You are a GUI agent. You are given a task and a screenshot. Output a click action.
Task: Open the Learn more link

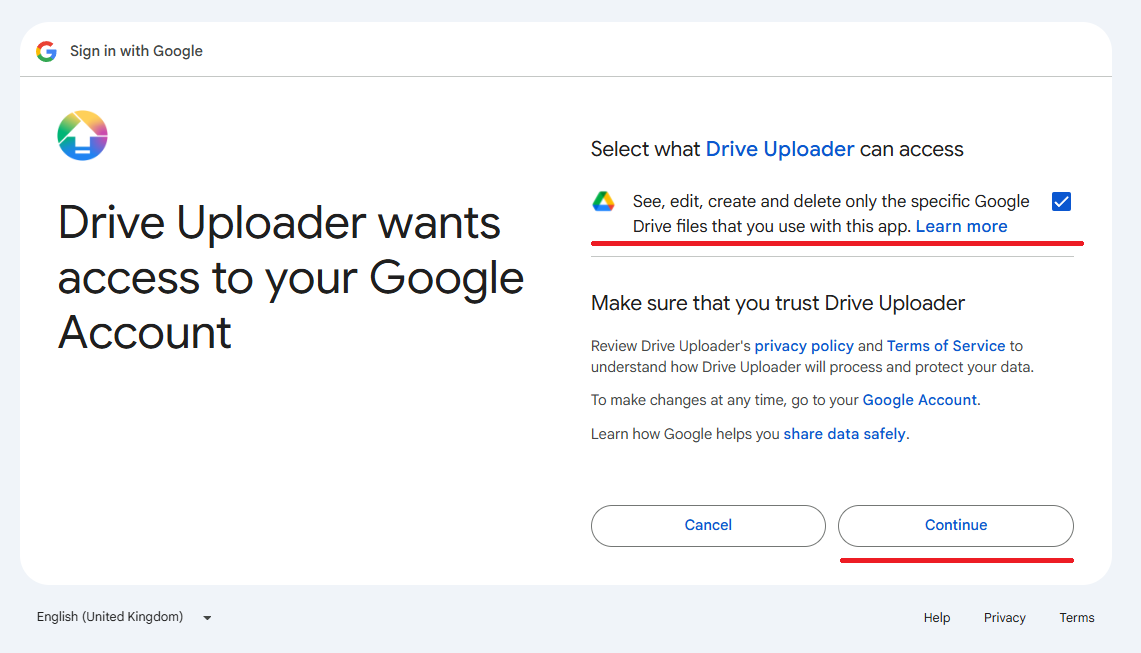click(x=961, y=226)
